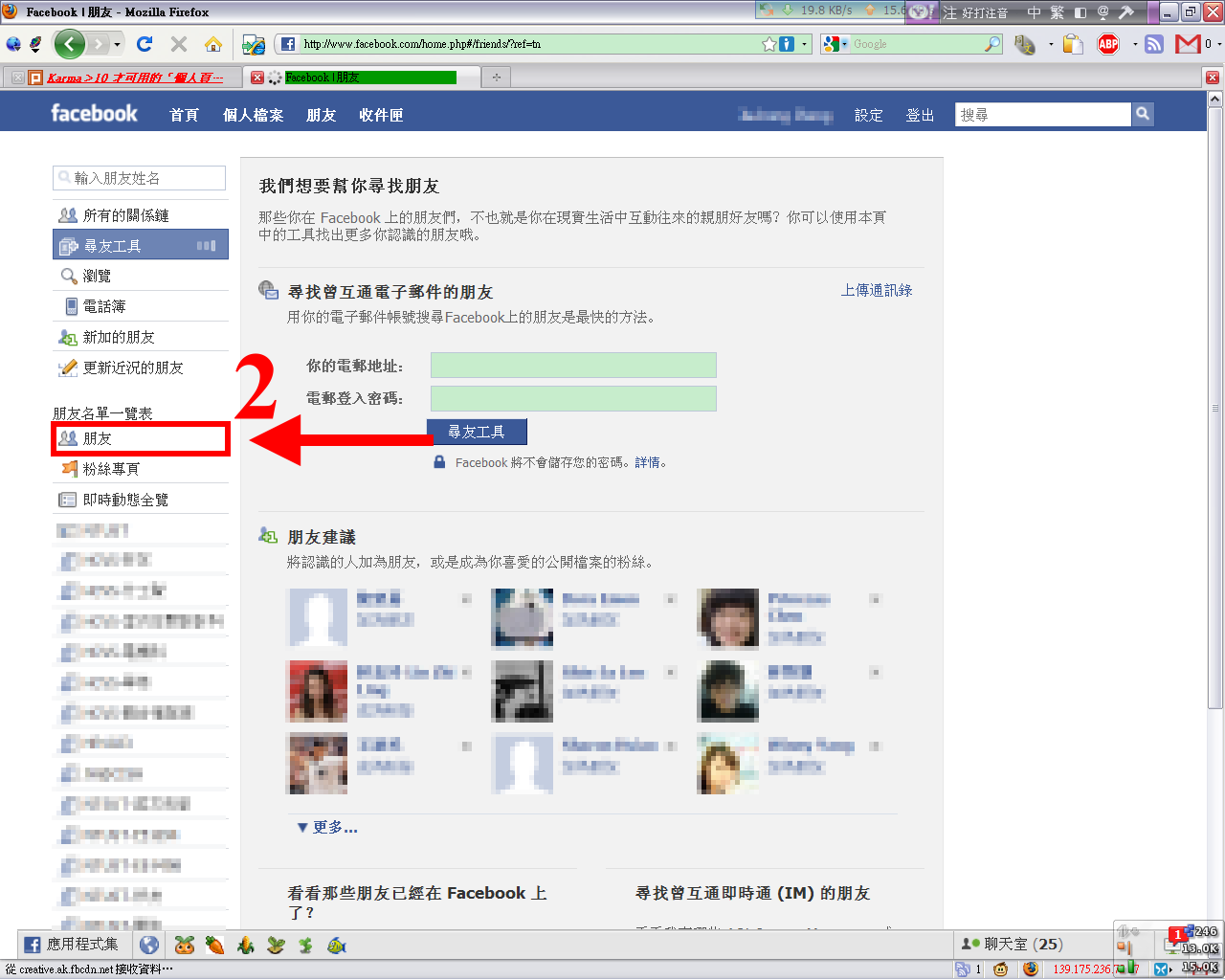
Task: Open the fish game app icon
Action: pos(337,946)
